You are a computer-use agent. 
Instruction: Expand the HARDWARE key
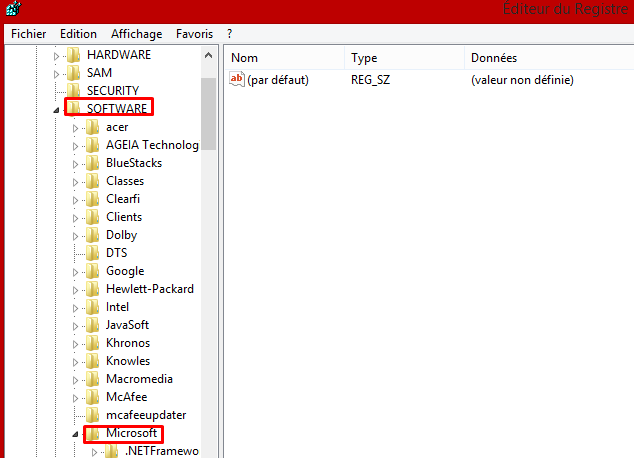pyautogui.click(x=56, y=56)
